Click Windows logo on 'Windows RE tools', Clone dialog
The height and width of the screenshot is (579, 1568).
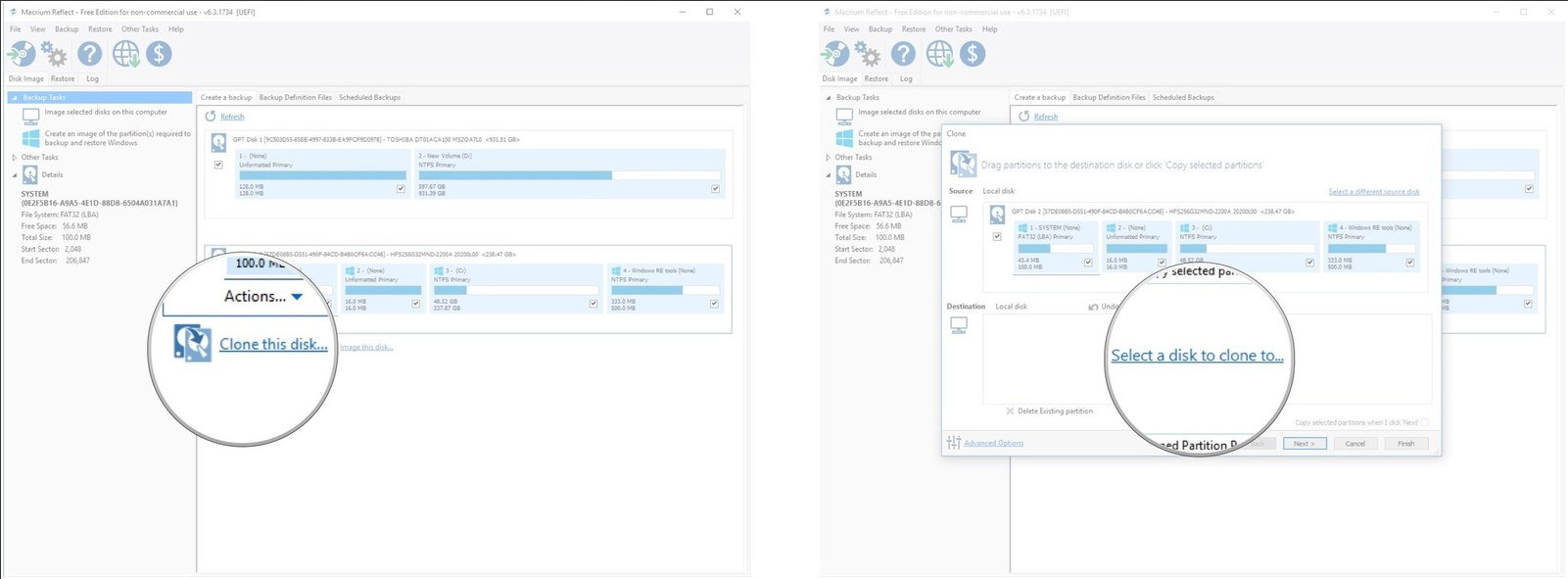click(1332, 227)
